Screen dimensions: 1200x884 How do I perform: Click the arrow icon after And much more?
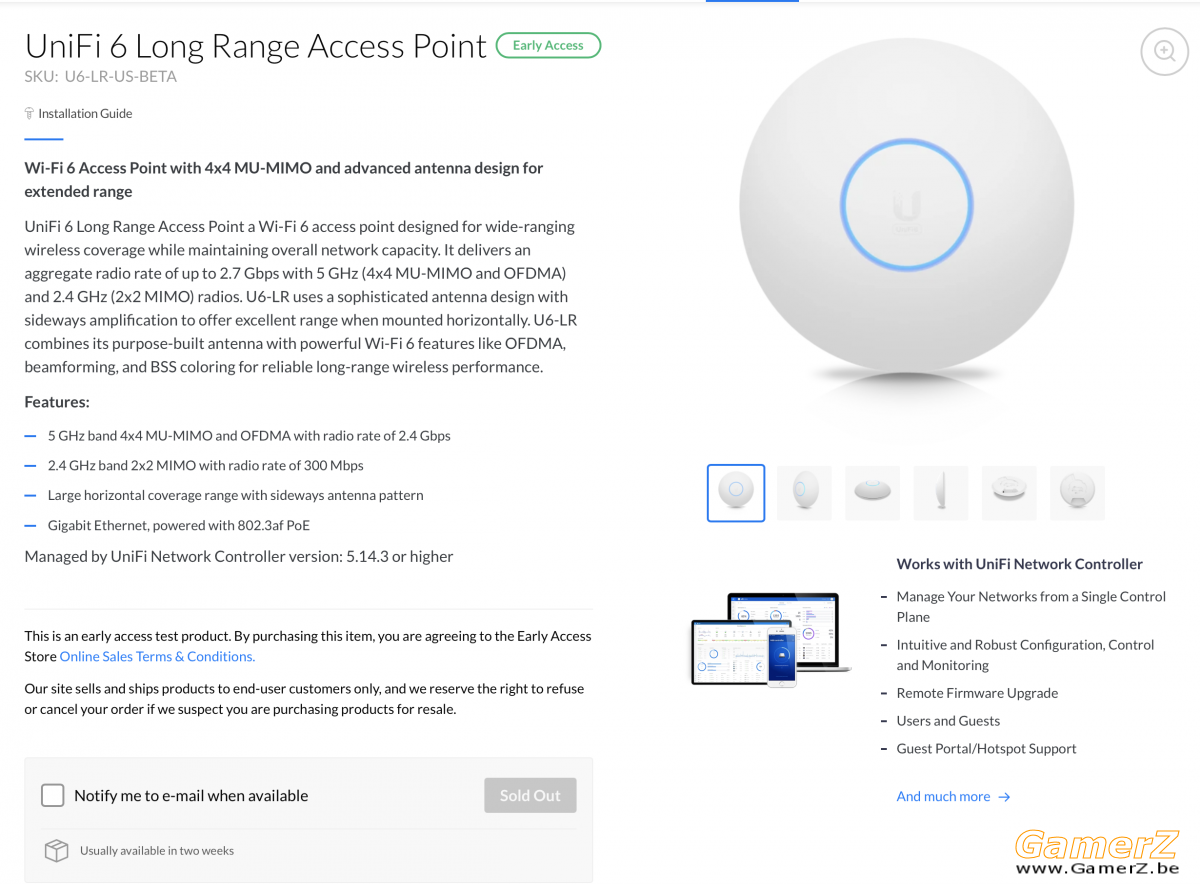(1004, 797)
